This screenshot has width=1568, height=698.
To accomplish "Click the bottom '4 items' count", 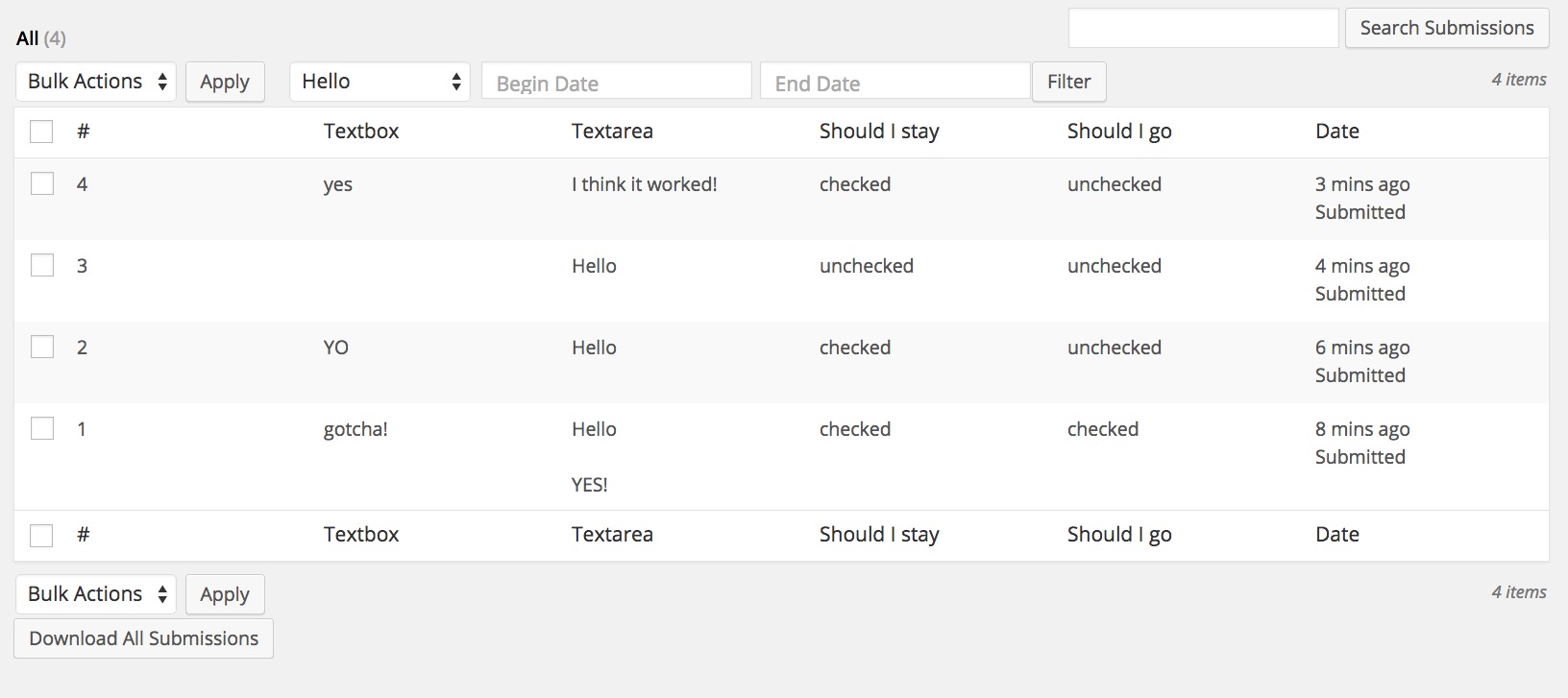I will 1519,592.
